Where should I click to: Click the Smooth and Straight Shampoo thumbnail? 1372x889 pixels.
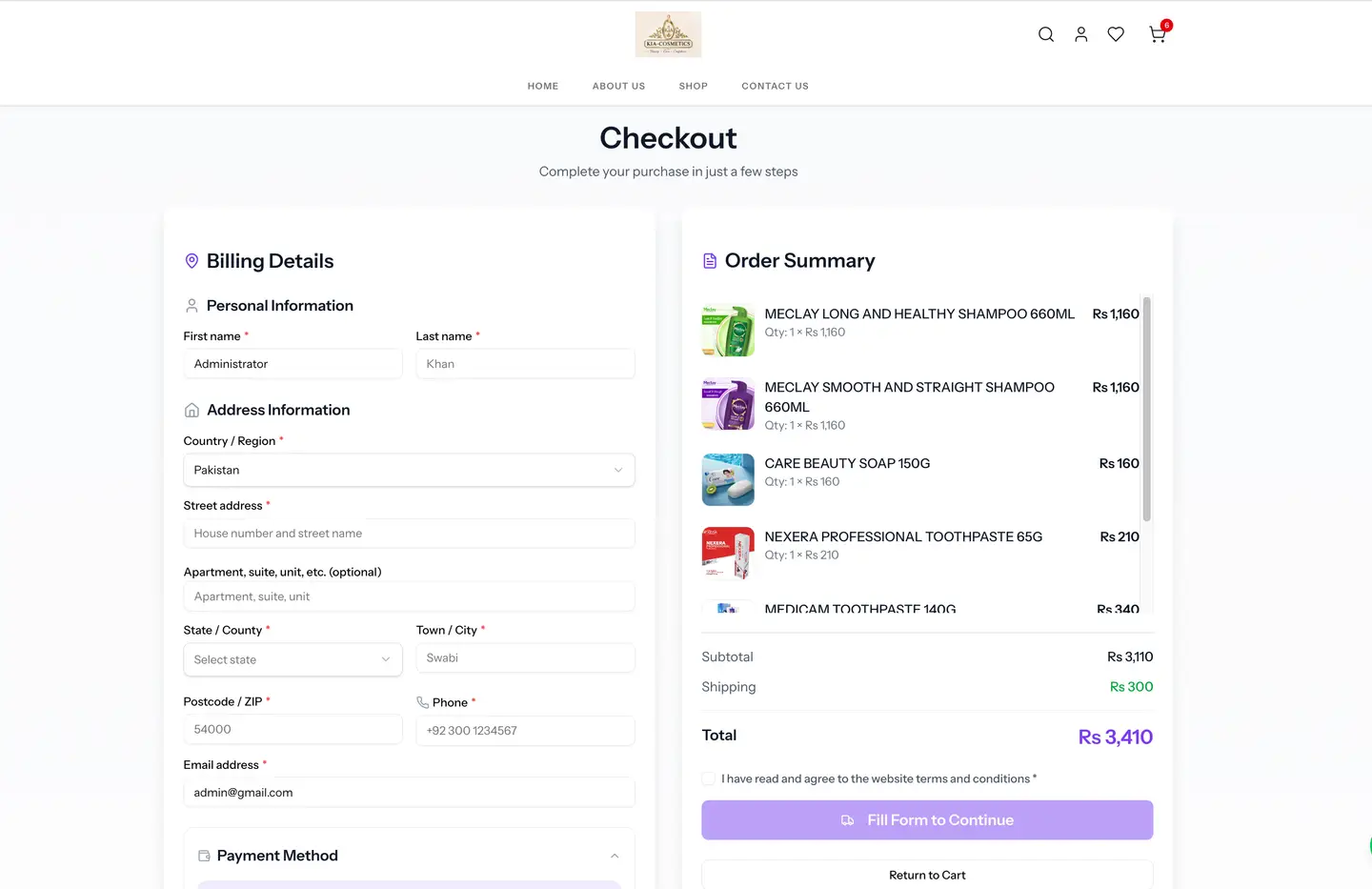(728, 404)
